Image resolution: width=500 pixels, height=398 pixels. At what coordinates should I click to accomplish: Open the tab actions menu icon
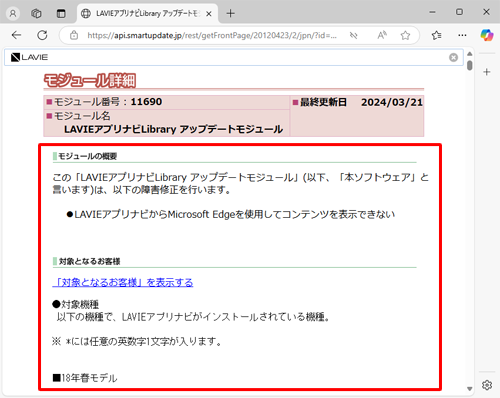(x=61, y=13)
